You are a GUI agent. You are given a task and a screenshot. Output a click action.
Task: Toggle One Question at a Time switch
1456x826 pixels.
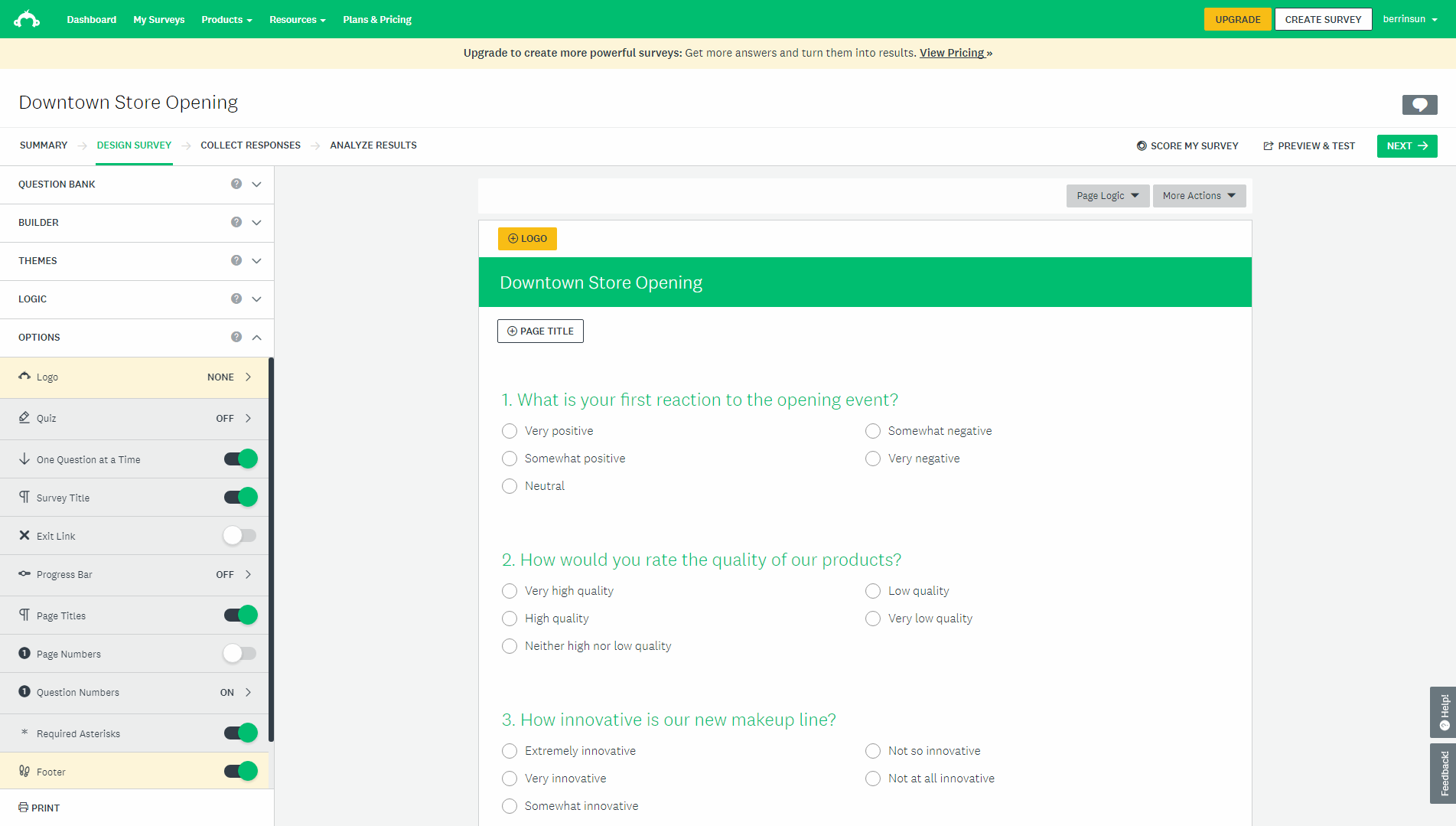(240, 459)
